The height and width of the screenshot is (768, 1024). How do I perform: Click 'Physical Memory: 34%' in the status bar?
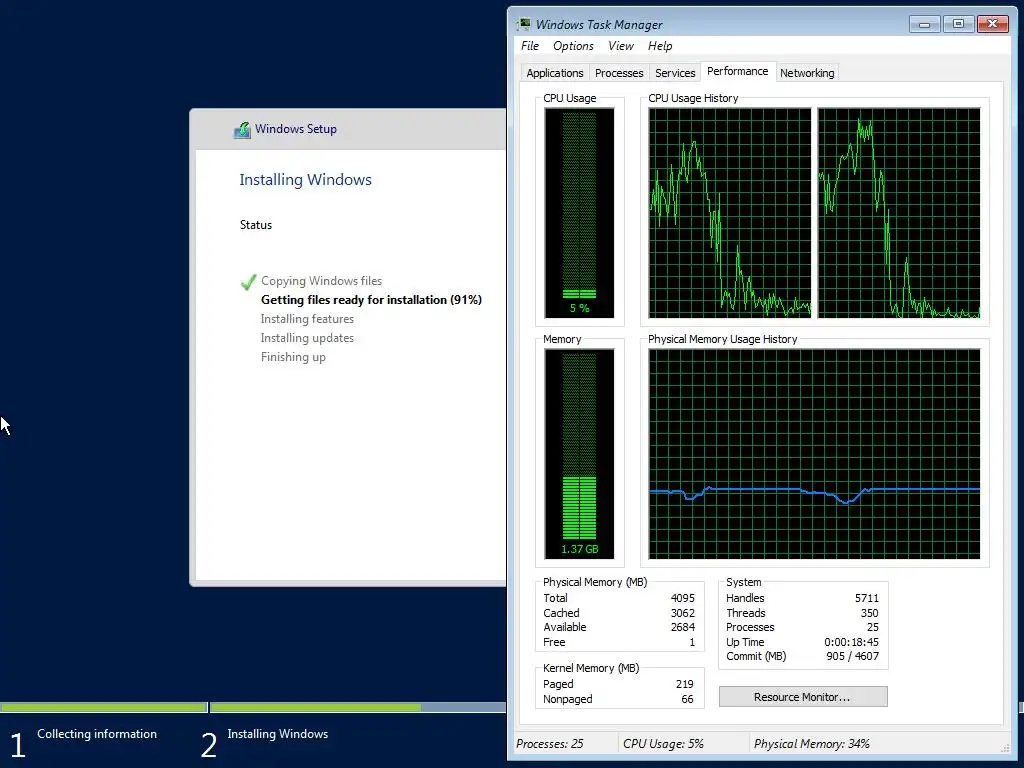811,744
